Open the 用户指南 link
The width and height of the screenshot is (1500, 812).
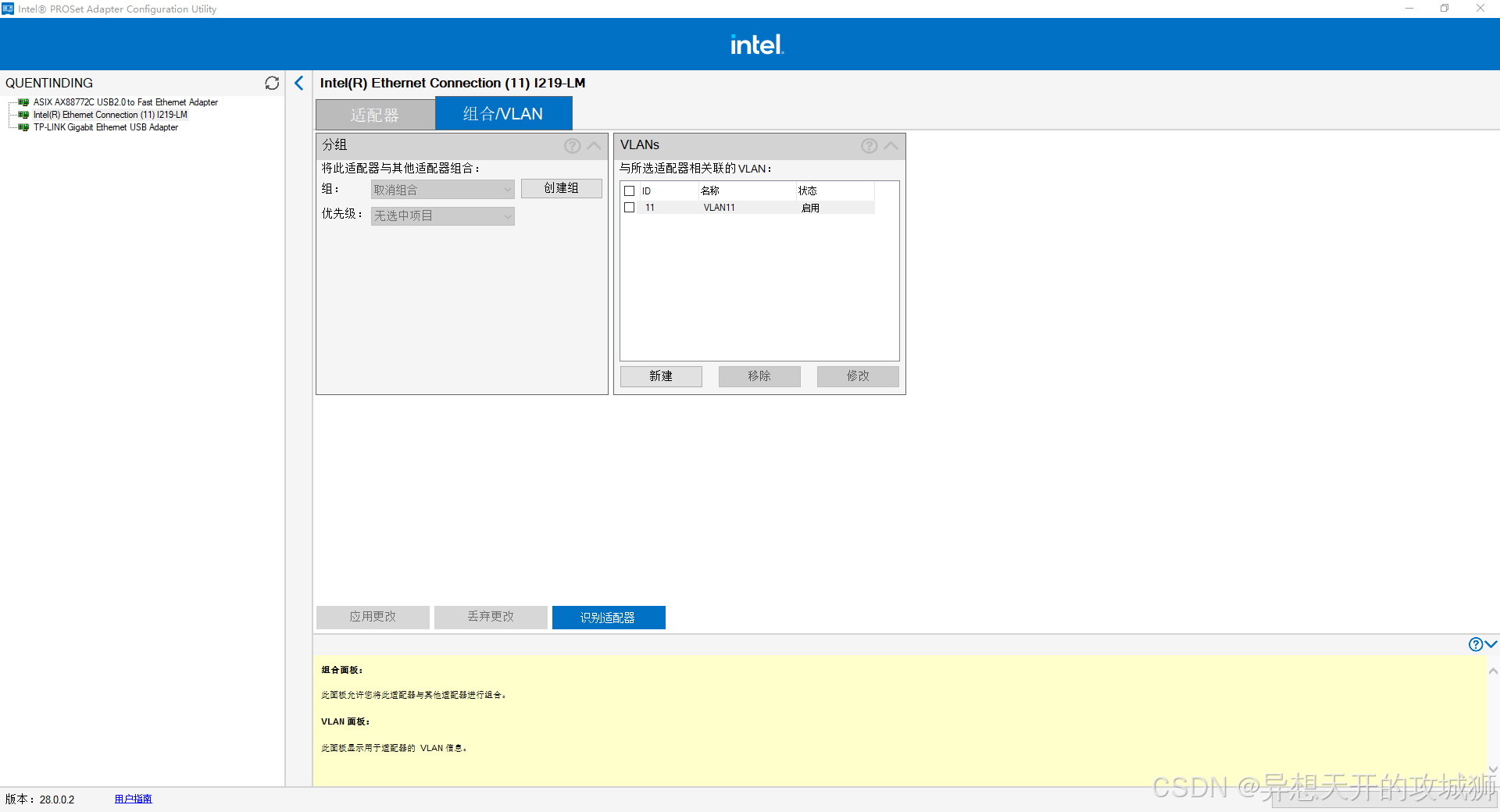tap(132, 799)
